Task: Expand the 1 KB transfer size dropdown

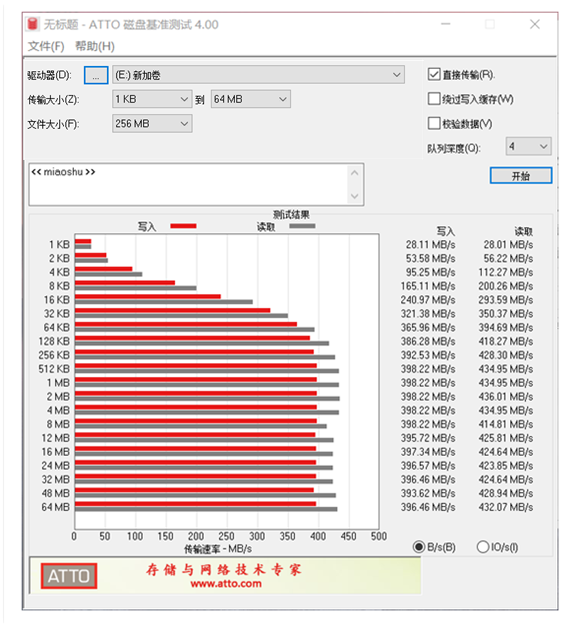Action: pyautogui.click(x=152, y=99)
